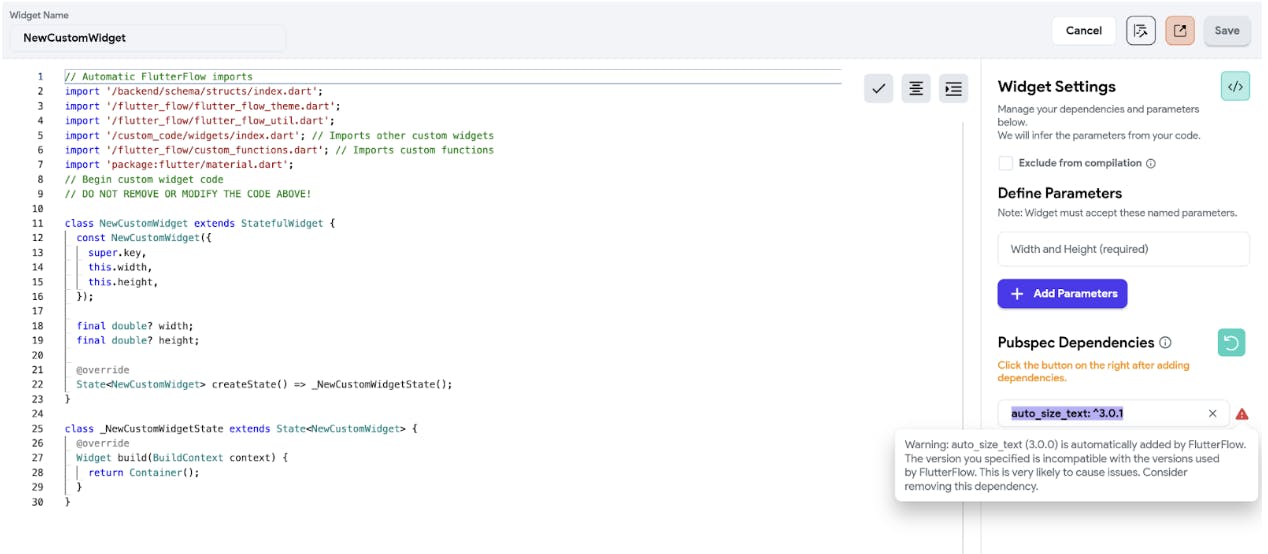Click the teal refresh dependencies icon
The width and height of the screenshot is (1268, 554).
(x=1231, y=343)
